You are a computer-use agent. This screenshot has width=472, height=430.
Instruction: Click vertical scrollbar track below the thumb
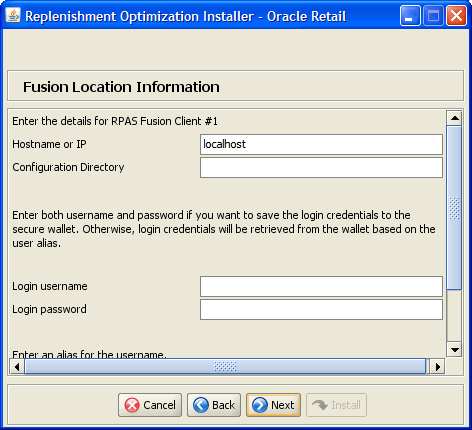455,316
